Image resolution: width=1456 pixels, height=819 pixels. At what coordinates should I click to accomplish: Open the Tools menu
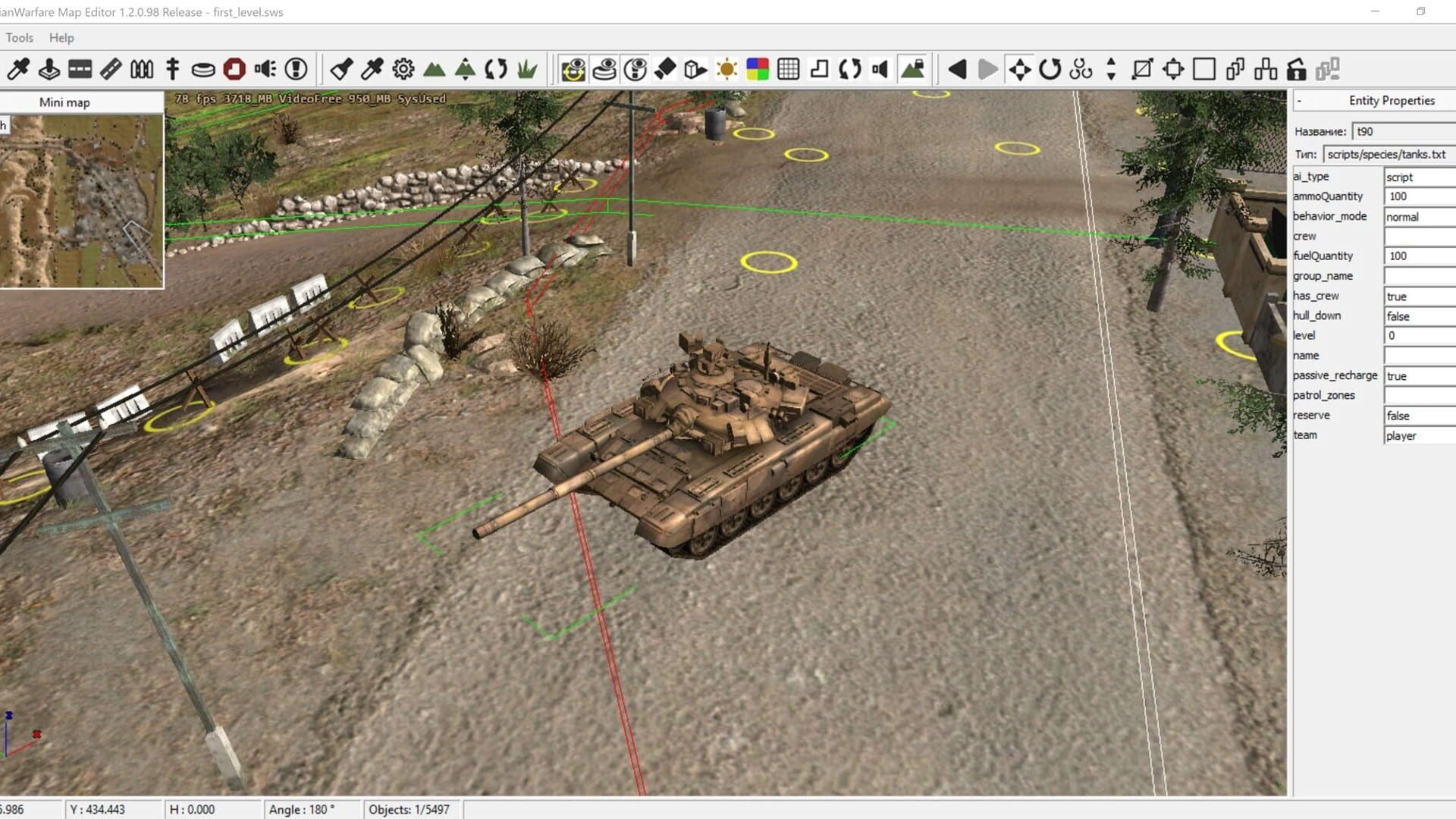(x=20, y=38)
